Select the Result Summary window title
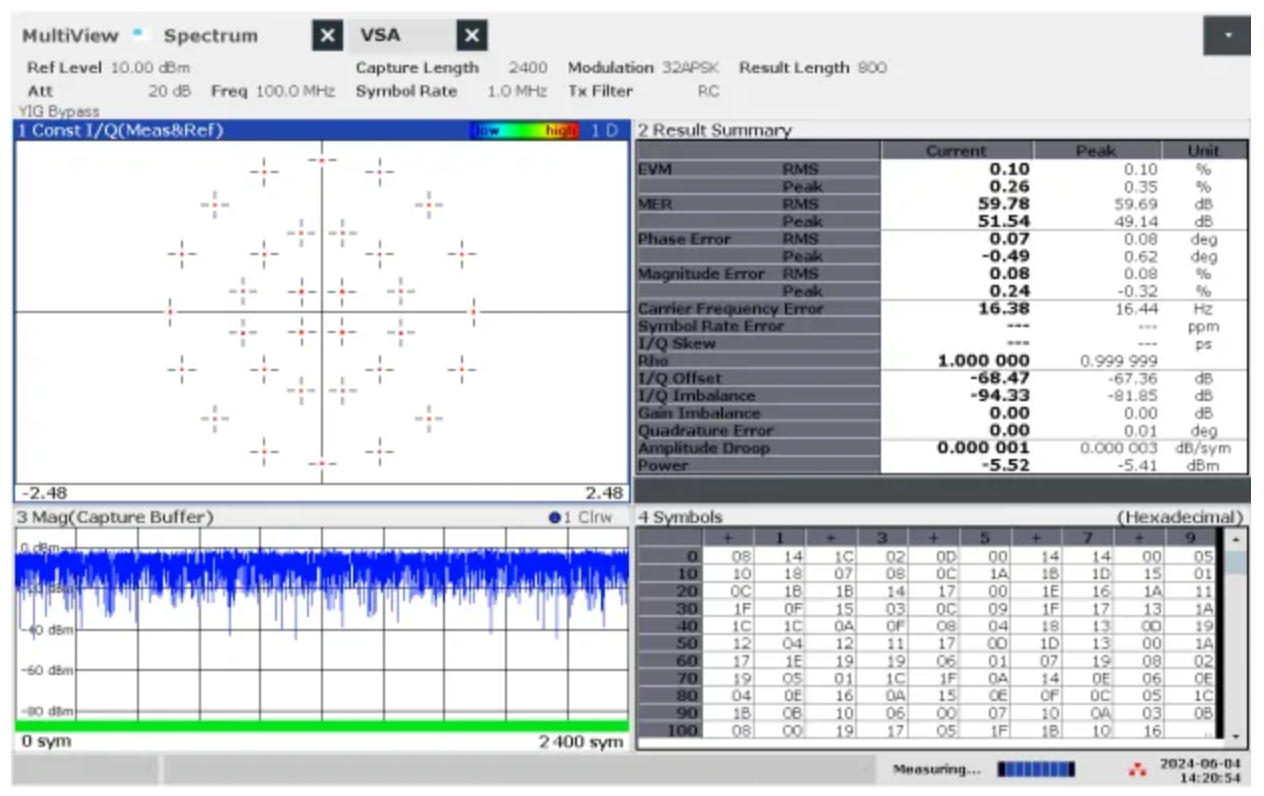This screenshot has height=796, width=1264. click(714, 130)
